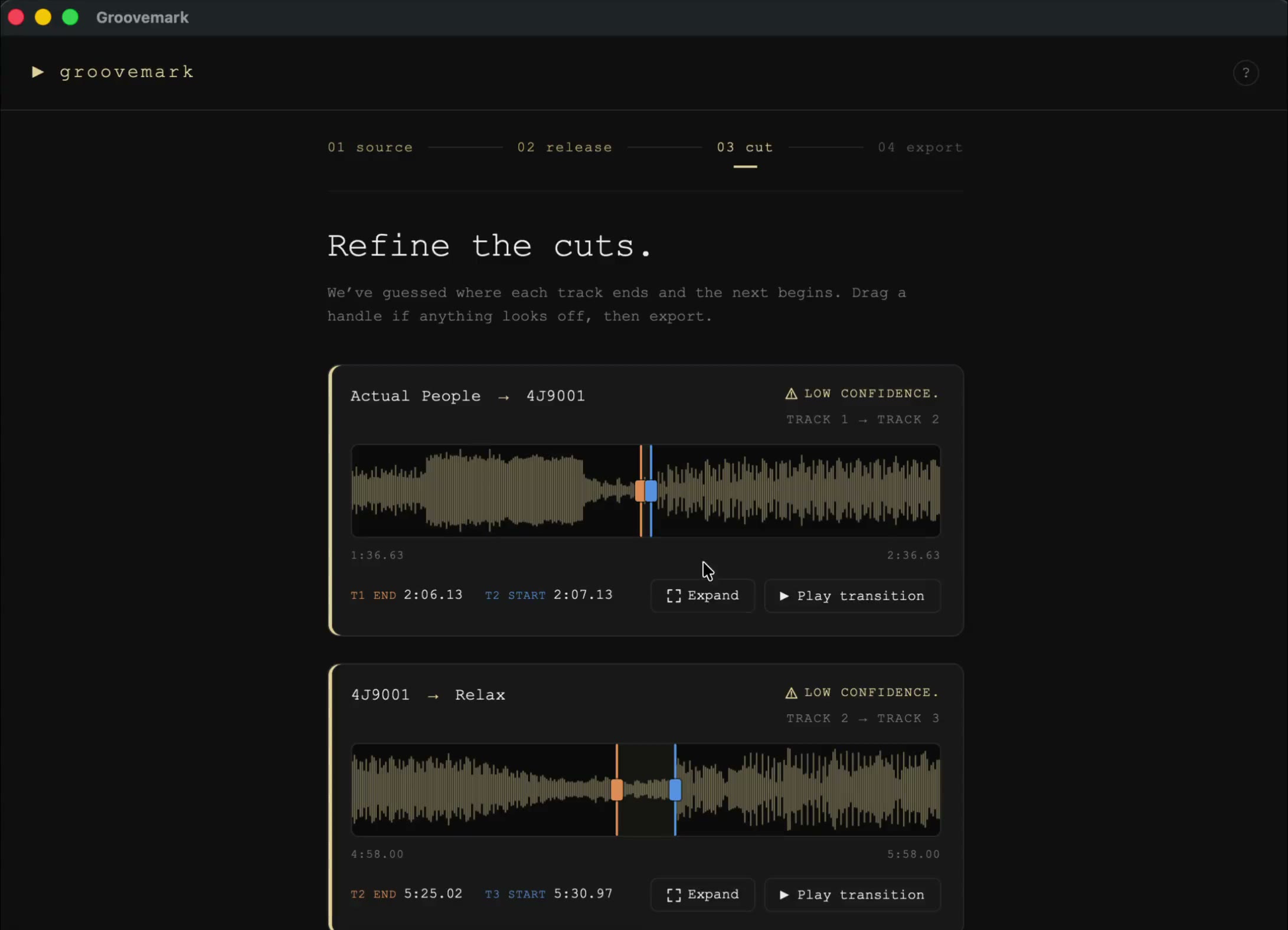The height and width of the screenshot is (930, 1288).
Task: Grab the blue T2 START handle
Action: click(651, 491)
